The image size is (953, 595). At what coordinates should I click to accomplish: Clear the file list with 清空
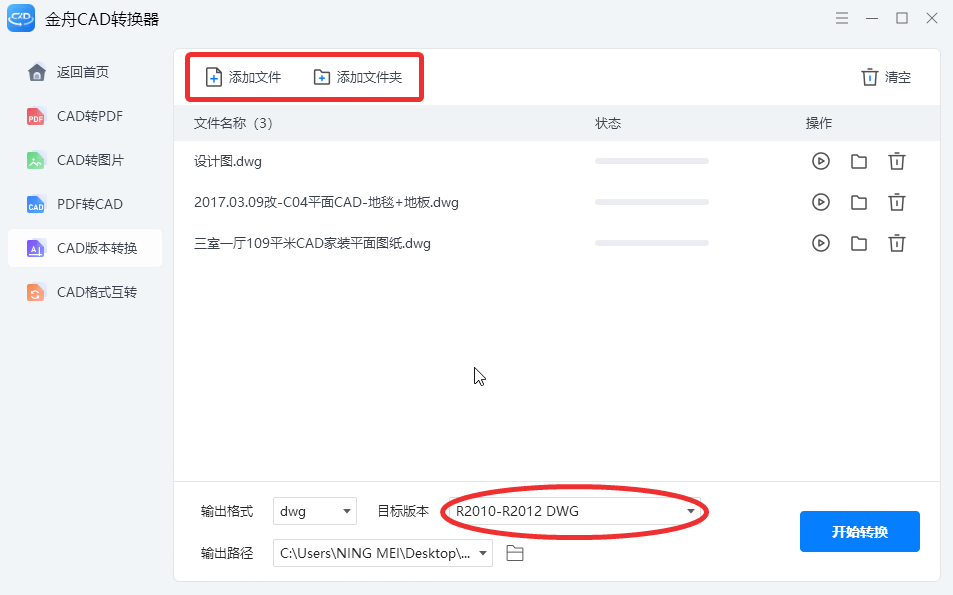[x=886, y=77]
